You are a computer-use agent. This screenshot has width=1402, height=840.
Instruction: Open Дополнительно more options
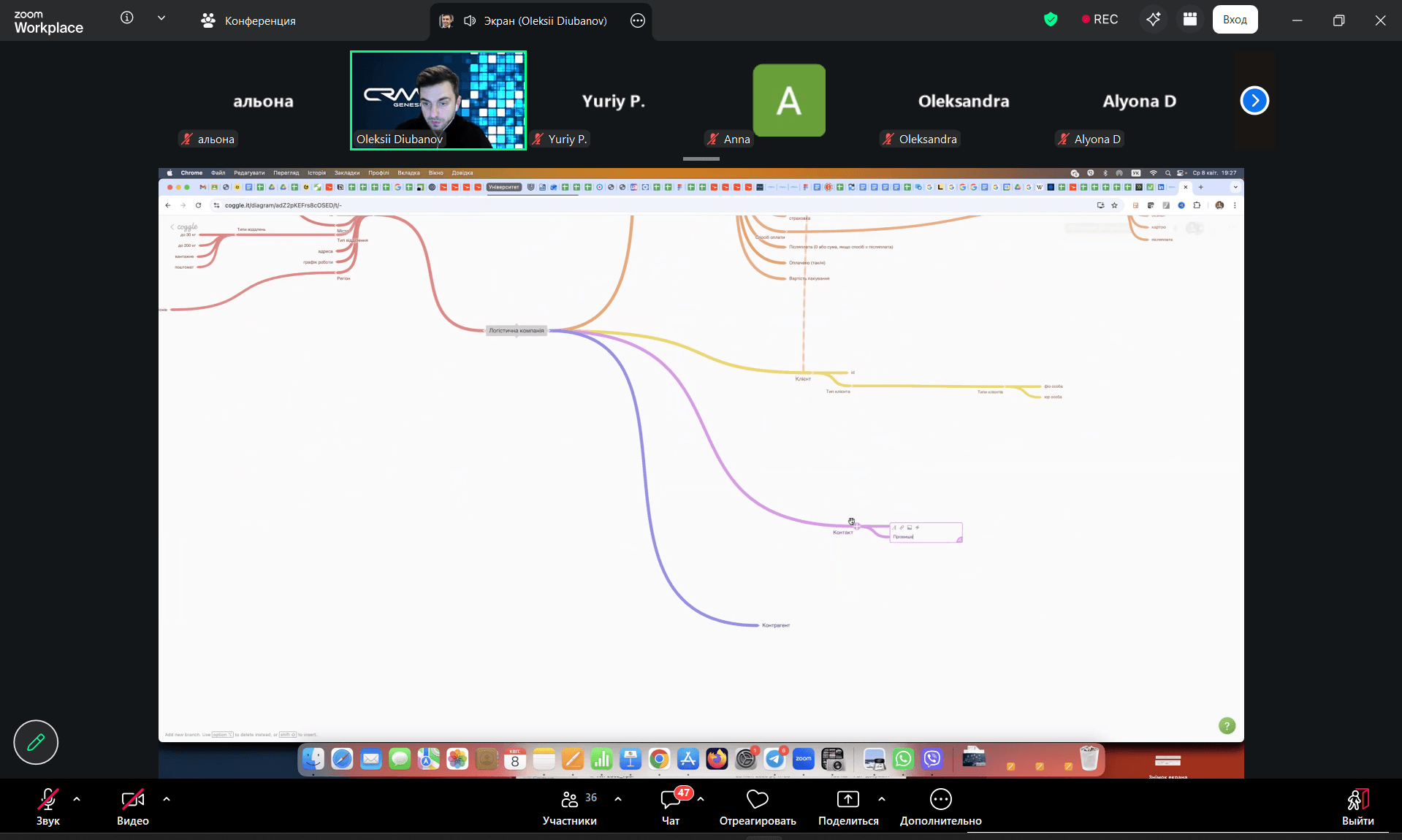pos(940,806)
